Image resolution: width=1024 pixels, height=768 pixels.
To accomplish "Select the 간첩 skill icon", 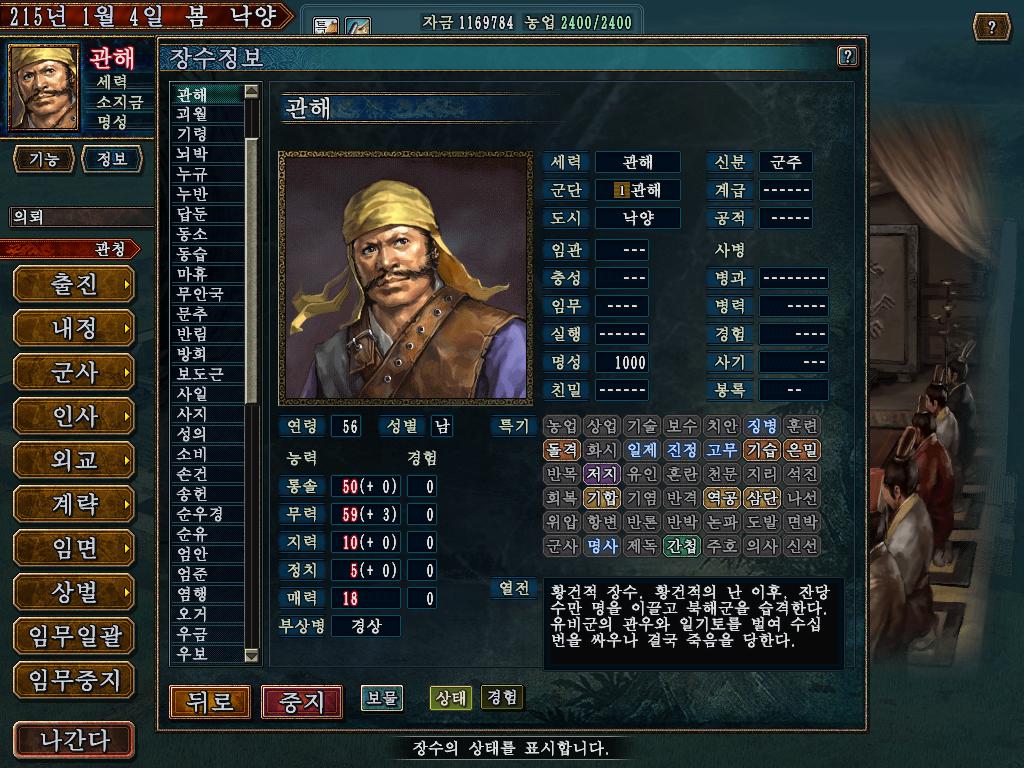I will [x=682, y=545].
